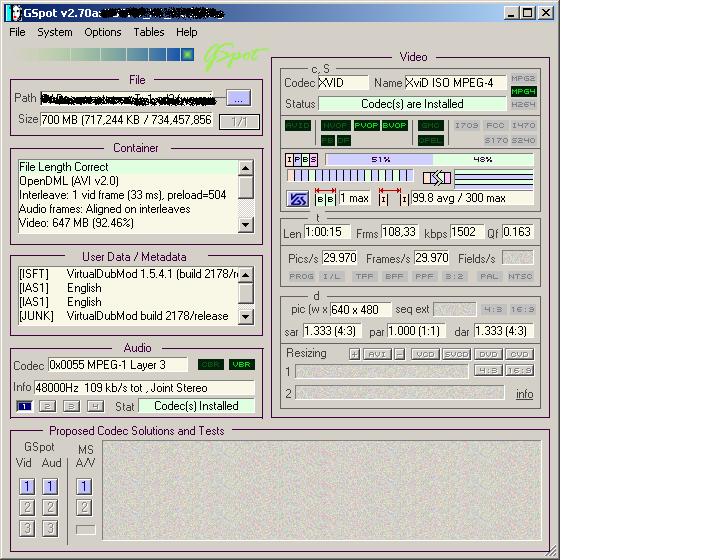Click MS A/V test button 2
Viewport: 720px width, 560px height.
(x=84, y=507)
